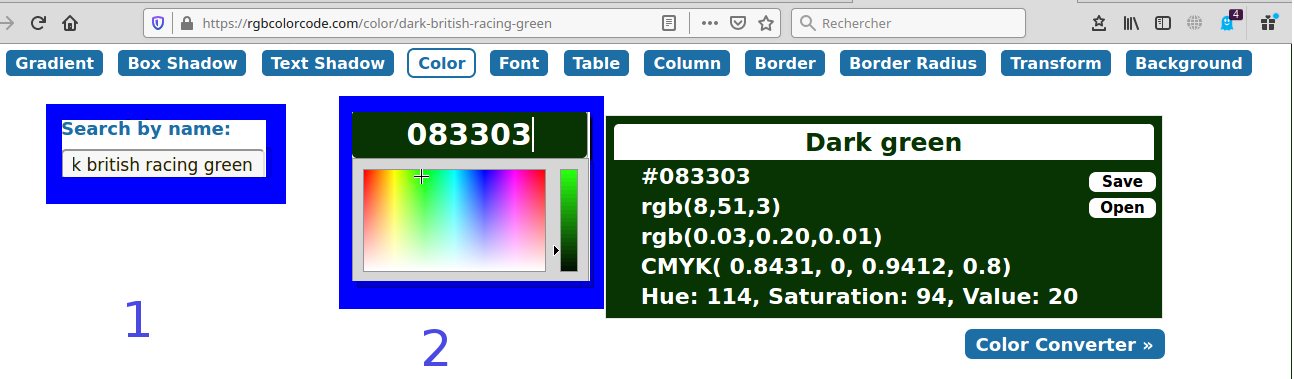Click the hex code field showing 083303
Screen dimensions: 1294x379
pos(469,134)
